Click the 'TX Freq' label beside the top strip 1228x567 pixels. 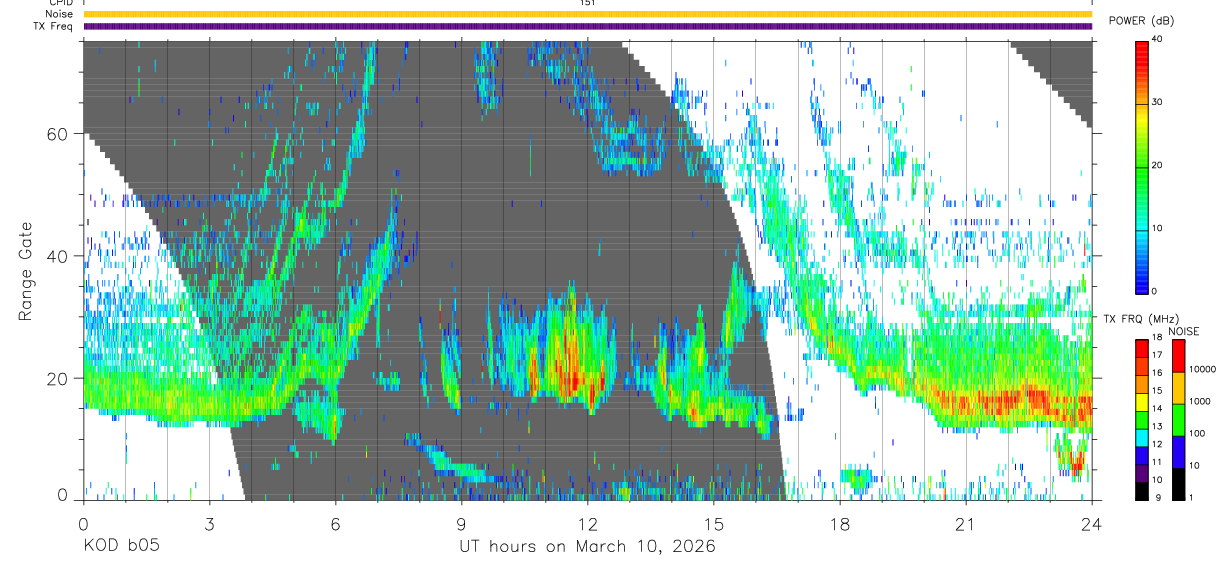point(53,26)
